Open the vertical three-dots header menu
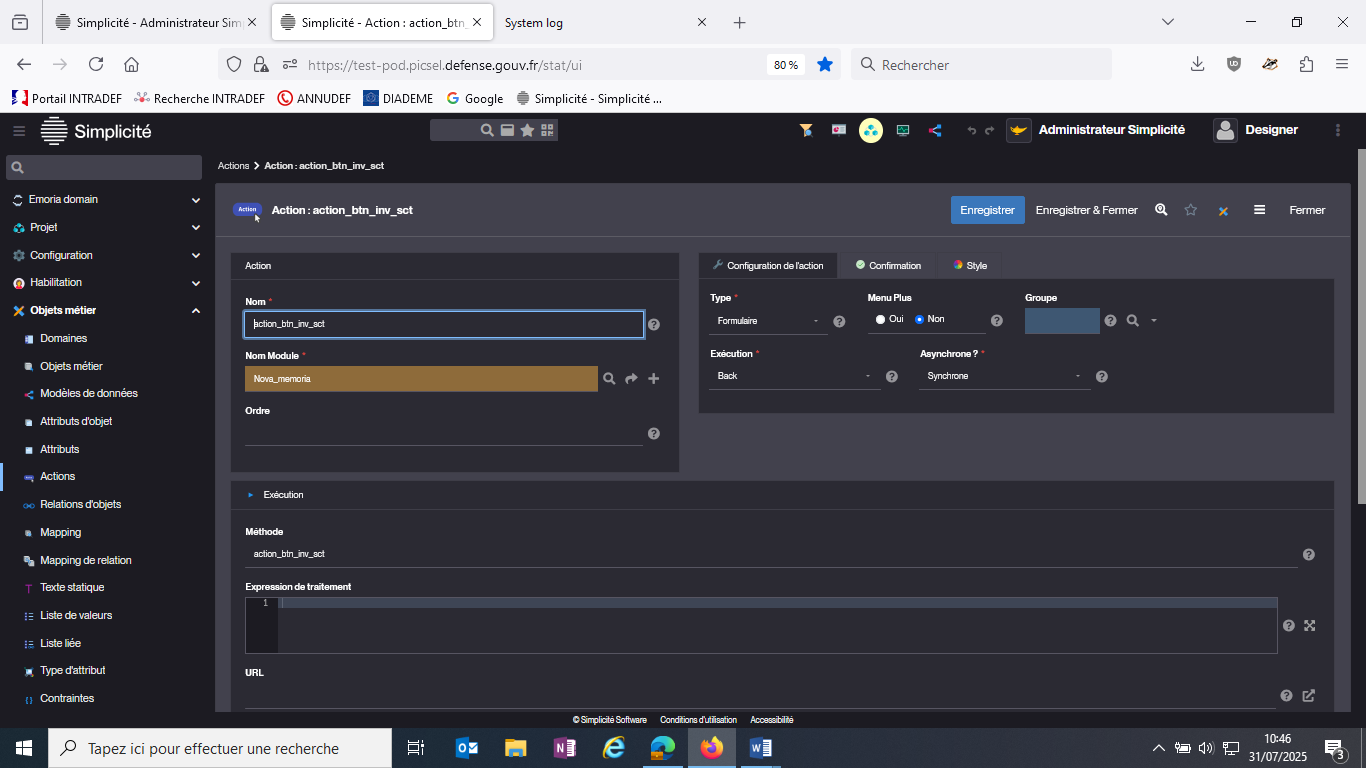Viewport: 1366px width, 768px height. 1338,130
